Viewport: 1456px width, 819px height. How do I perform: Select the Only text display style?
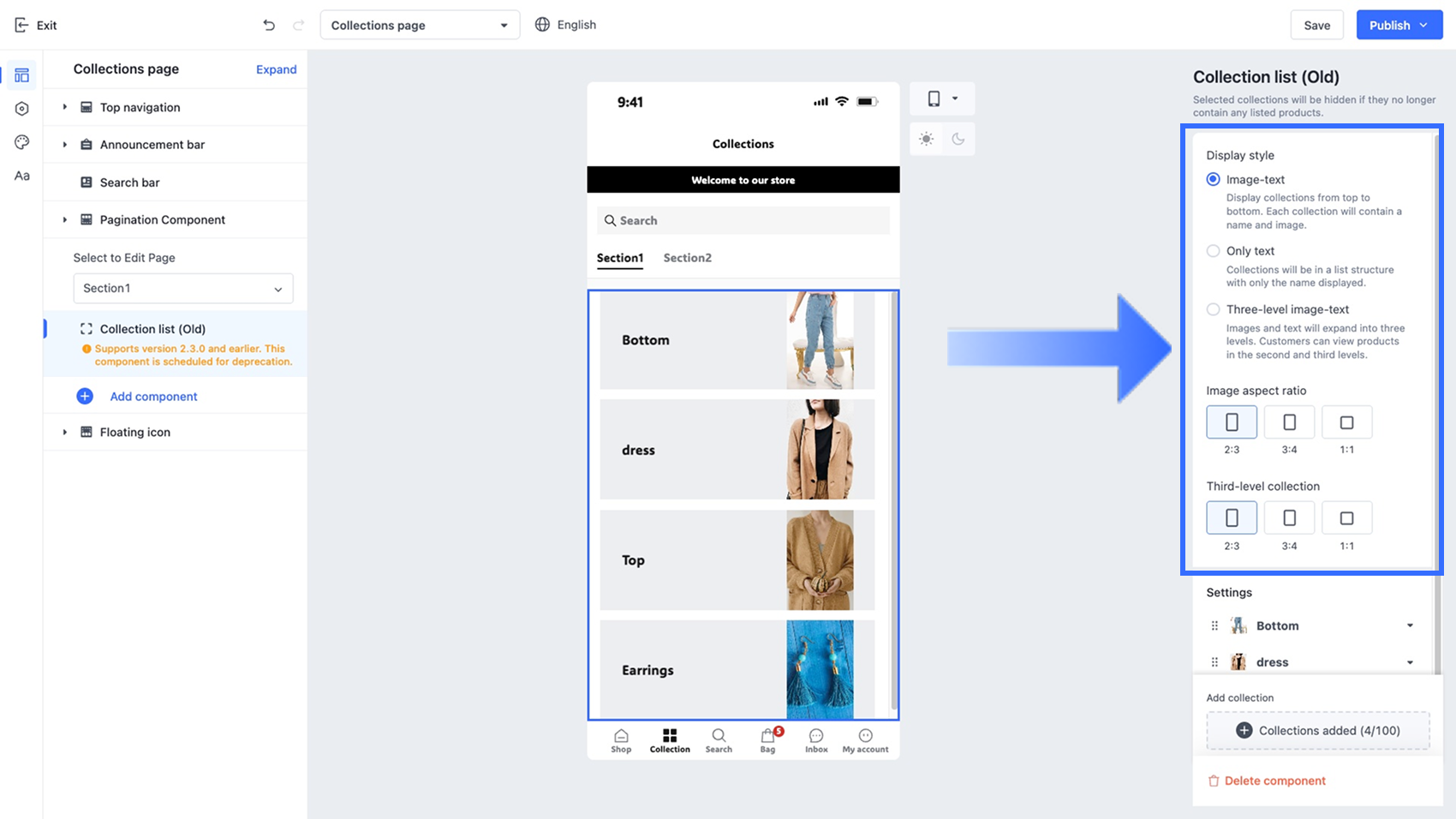pos(1213,251)
